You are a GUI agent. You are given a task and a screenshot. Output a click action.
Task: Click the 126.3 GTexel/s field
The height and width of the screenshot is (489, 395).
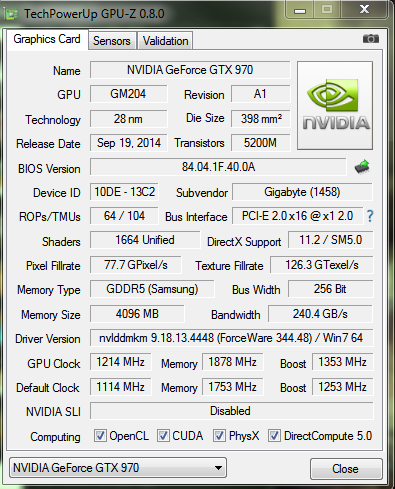click(322, 265)
